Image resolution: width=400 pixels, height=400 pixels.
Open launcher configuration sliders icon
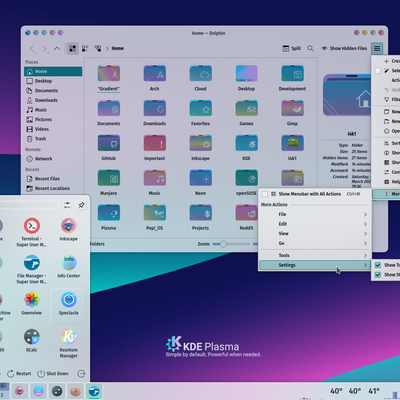click(x=67, y=205)
